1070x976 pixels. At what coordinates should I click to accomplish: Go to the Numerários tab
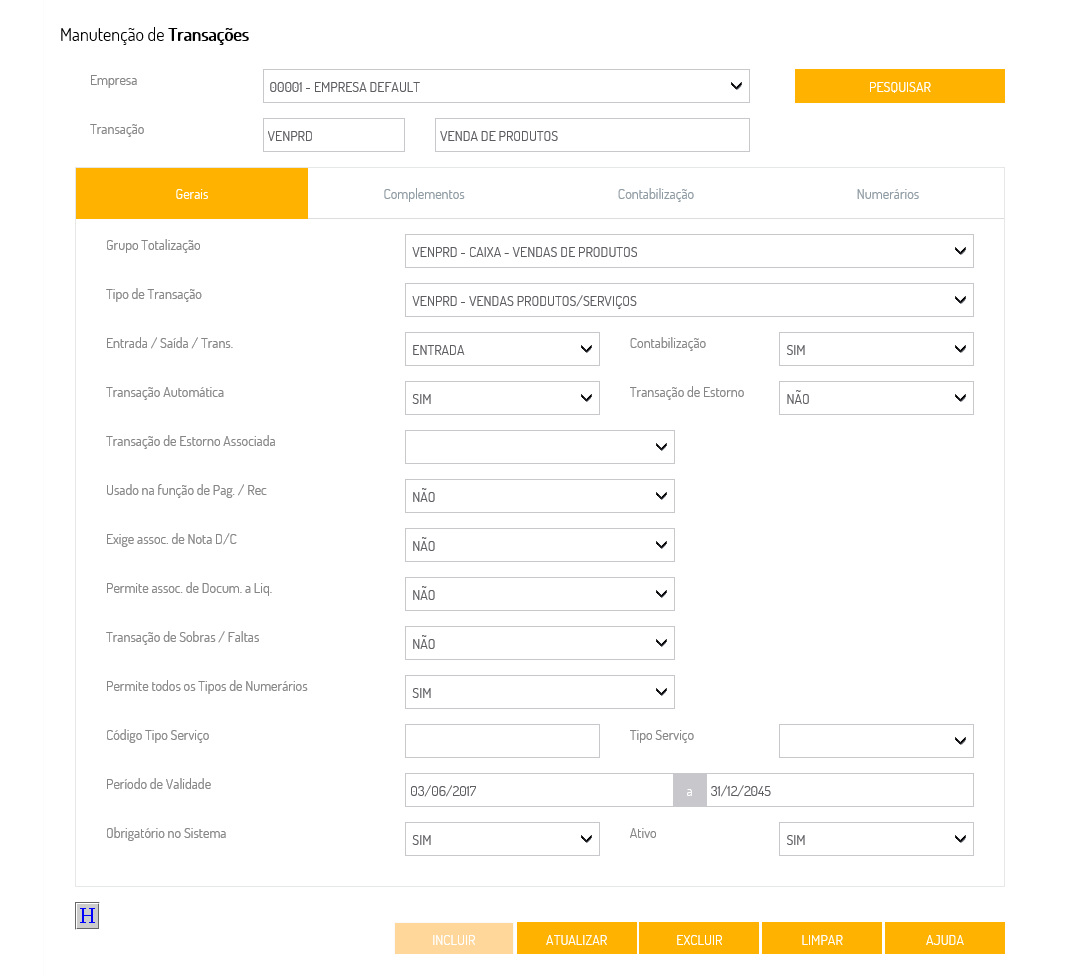click(888, 194)
